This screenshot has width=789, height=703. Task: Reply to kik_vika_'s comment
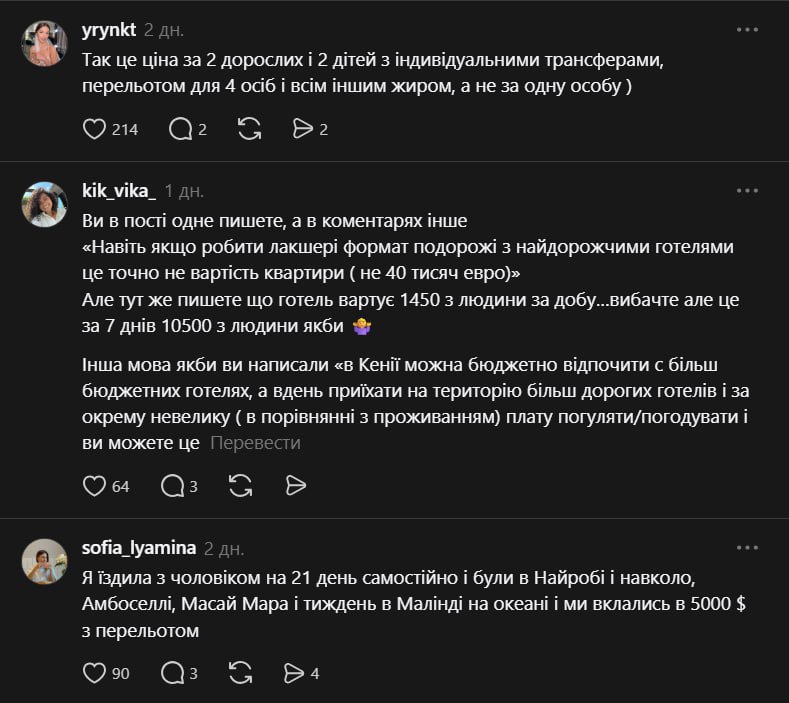(x=173, y=486)
